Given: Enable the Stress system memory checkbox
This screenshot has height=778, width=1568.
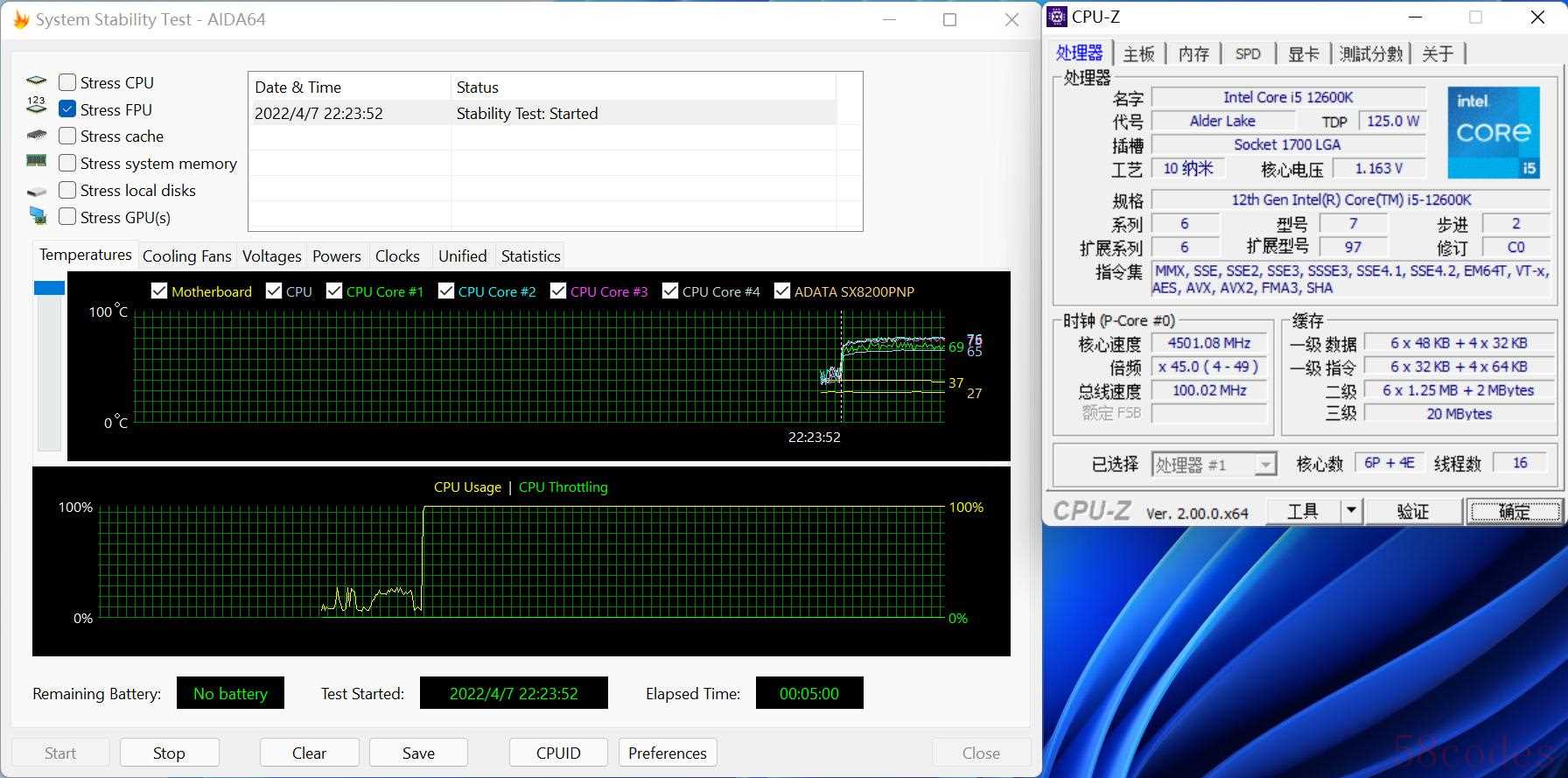Looking at the screenshot, I should point(67,163).
